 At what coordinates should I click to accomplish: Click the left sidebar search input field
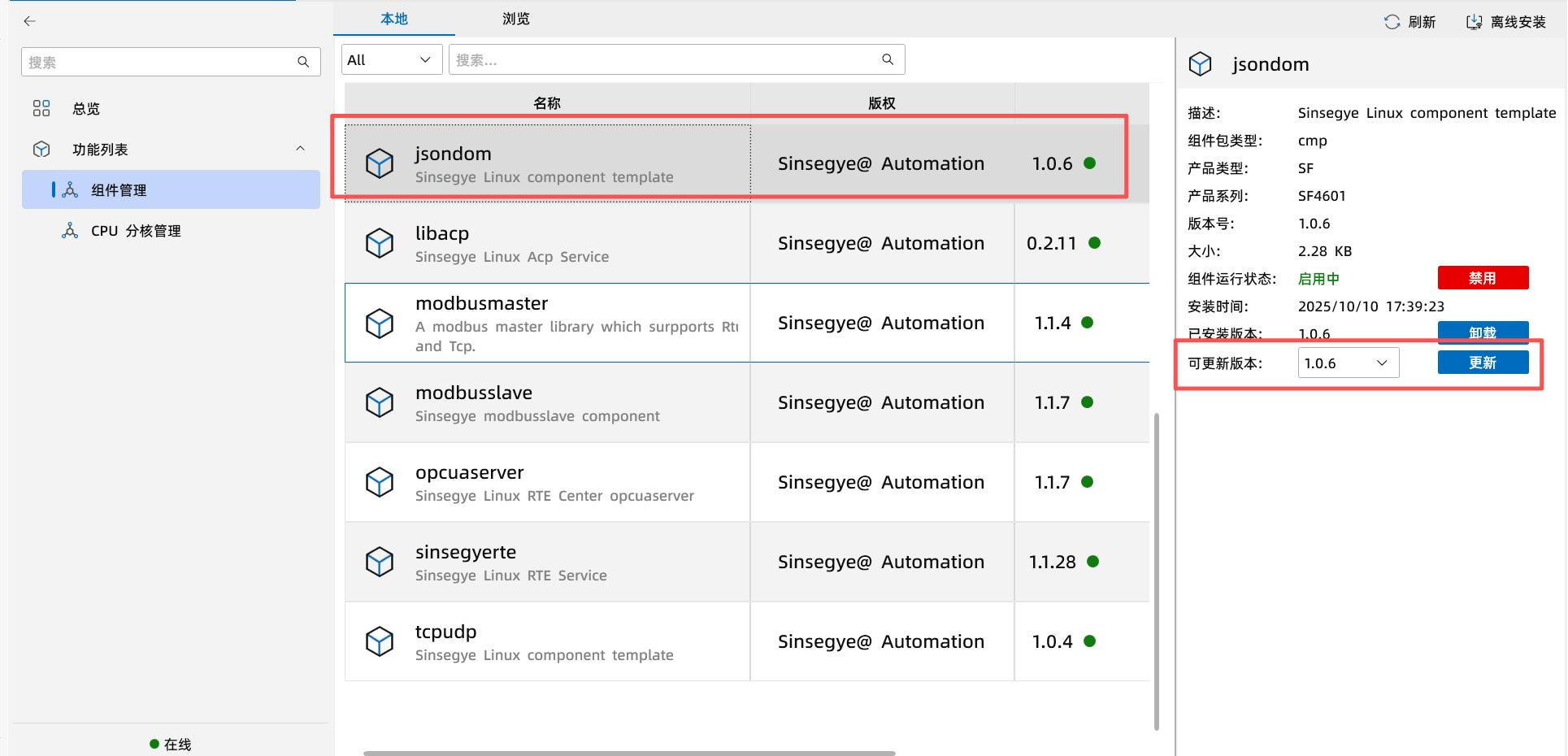point(159,62)
